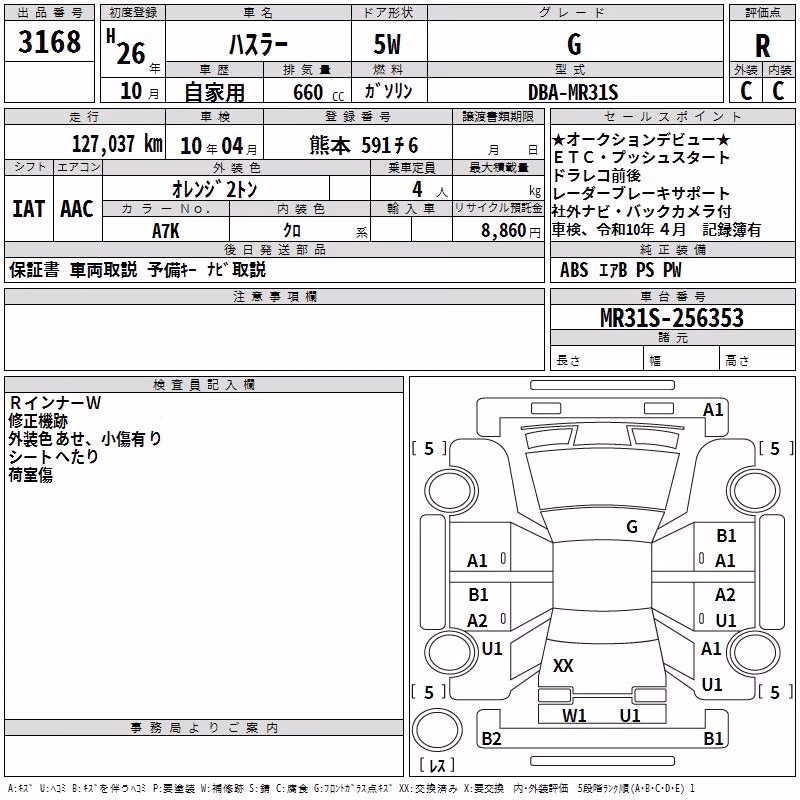
Task: Select sales point line ドラレコ前後
Action: (x=596, y=176)
